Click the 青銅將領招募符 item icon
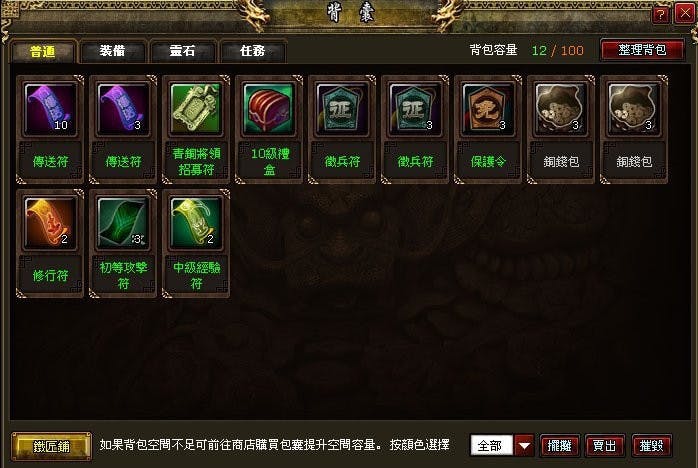Screen dimensions: 698x468 [x=196, y=109]
